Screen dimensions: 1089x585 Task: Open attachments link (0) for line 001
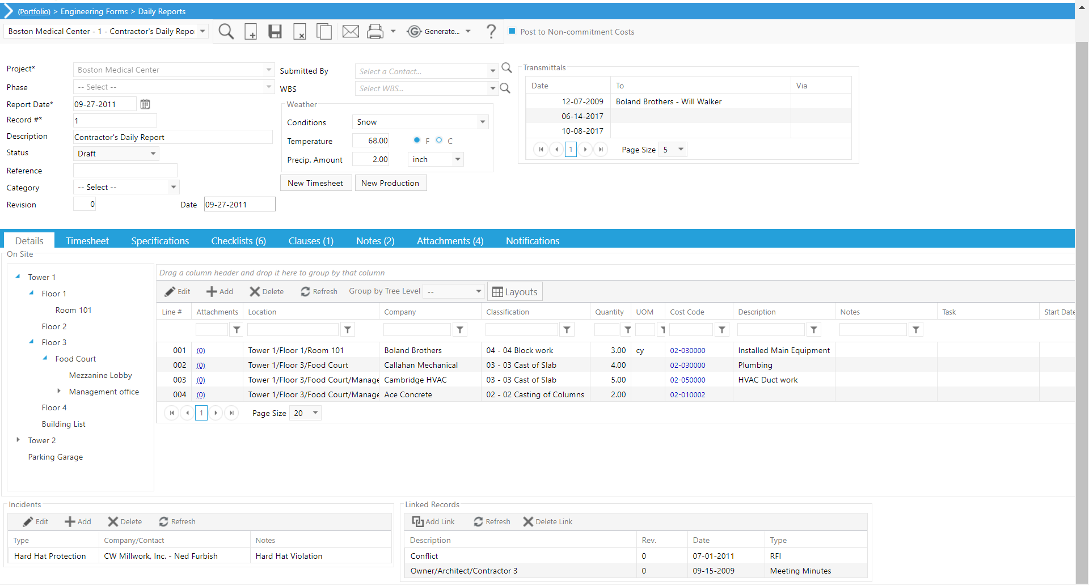click(201, 351)
